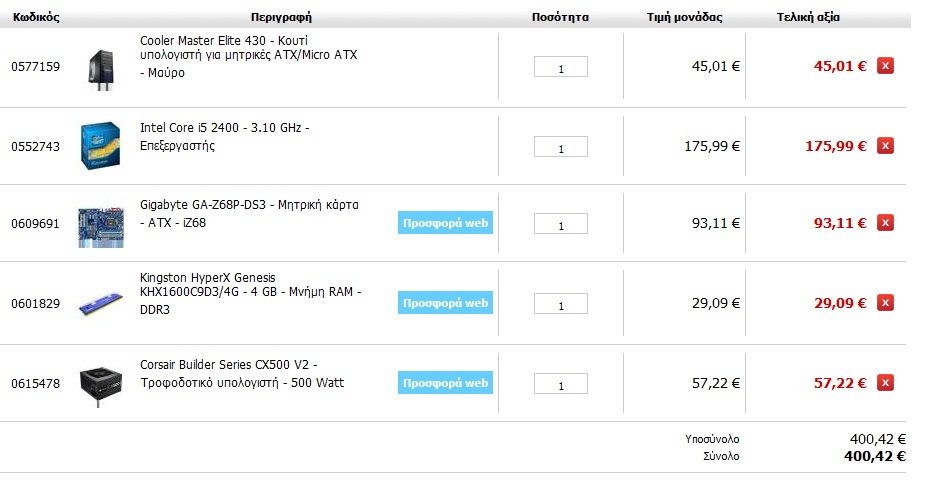Edit quantity field for Corsair CX500
Screen dimensions: 945x480
(560, 384)
